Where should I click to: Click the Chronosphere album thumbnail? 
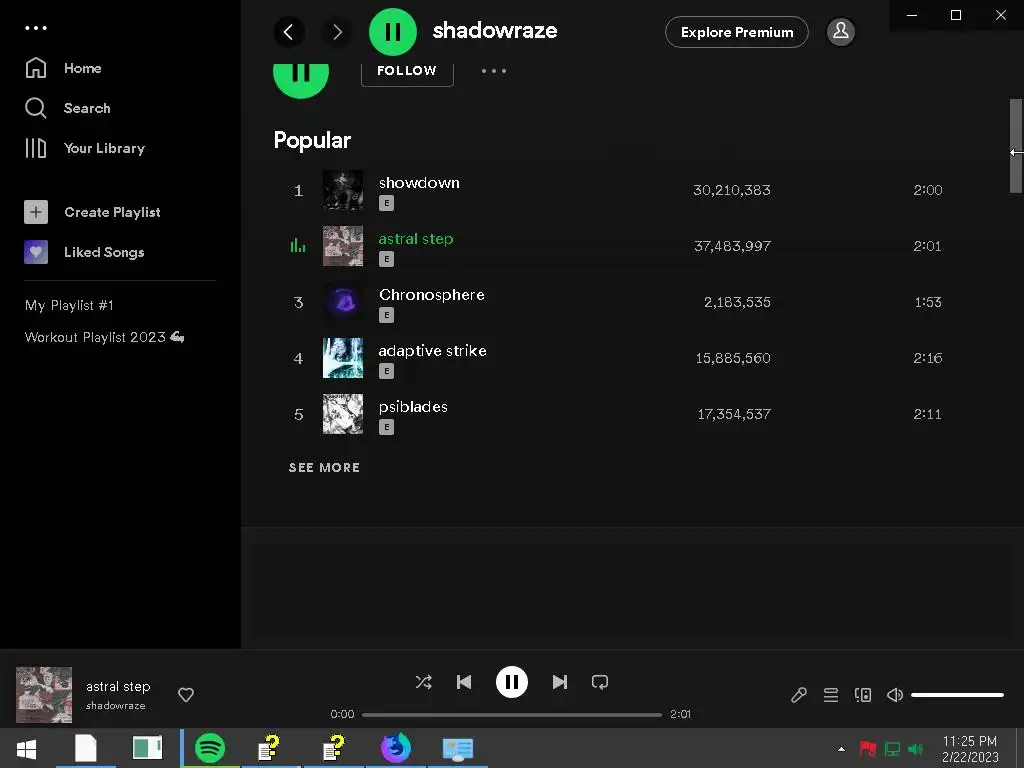coord(343,302)
